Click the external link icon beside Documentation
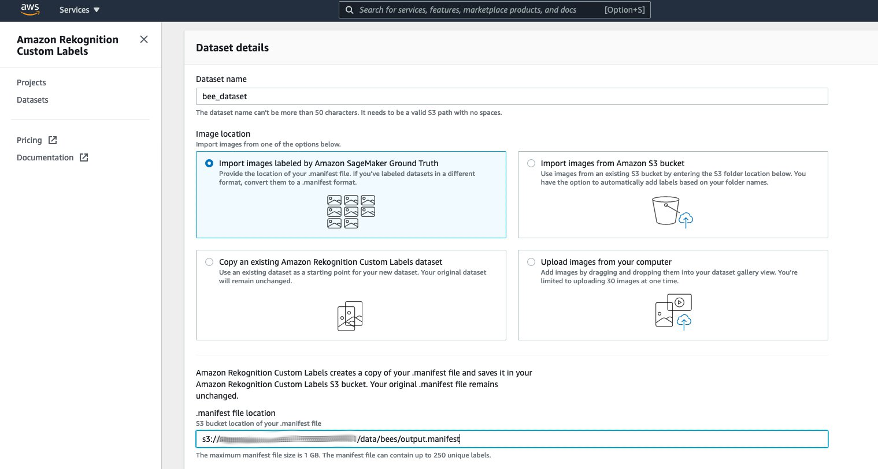 pos(84,158)
